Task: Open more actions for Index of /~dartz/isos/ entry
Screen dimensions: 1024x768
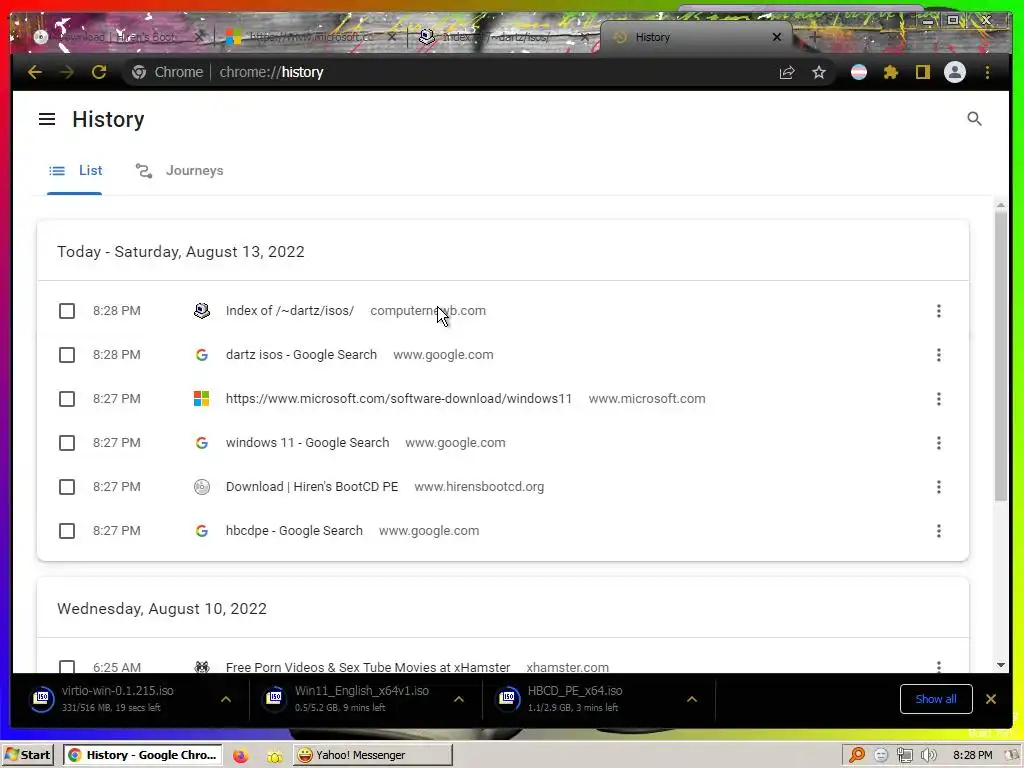Action: (x=938, y=311)
